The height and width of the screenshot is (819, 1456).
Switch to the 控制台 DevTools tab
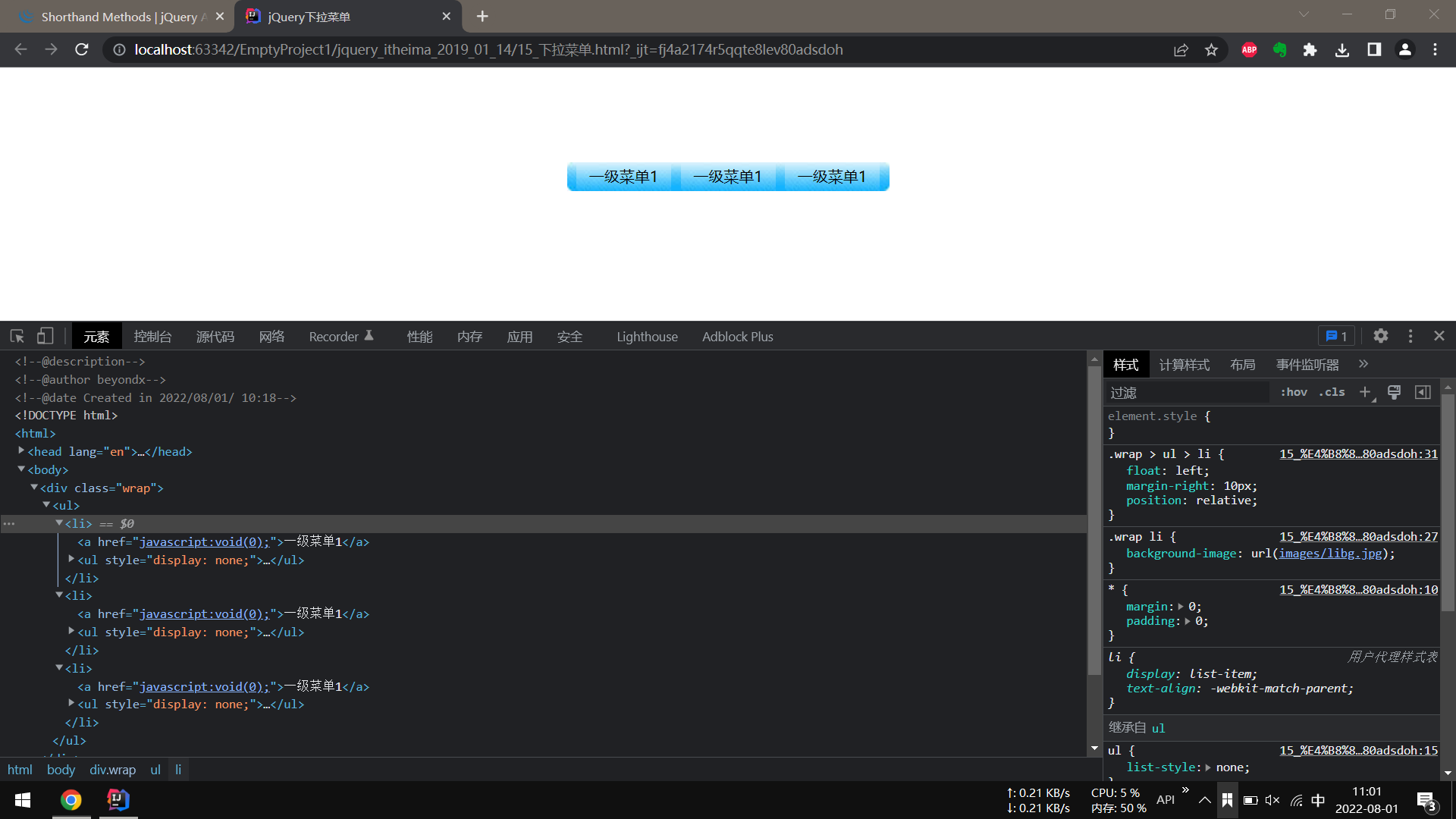coord(152,337)
